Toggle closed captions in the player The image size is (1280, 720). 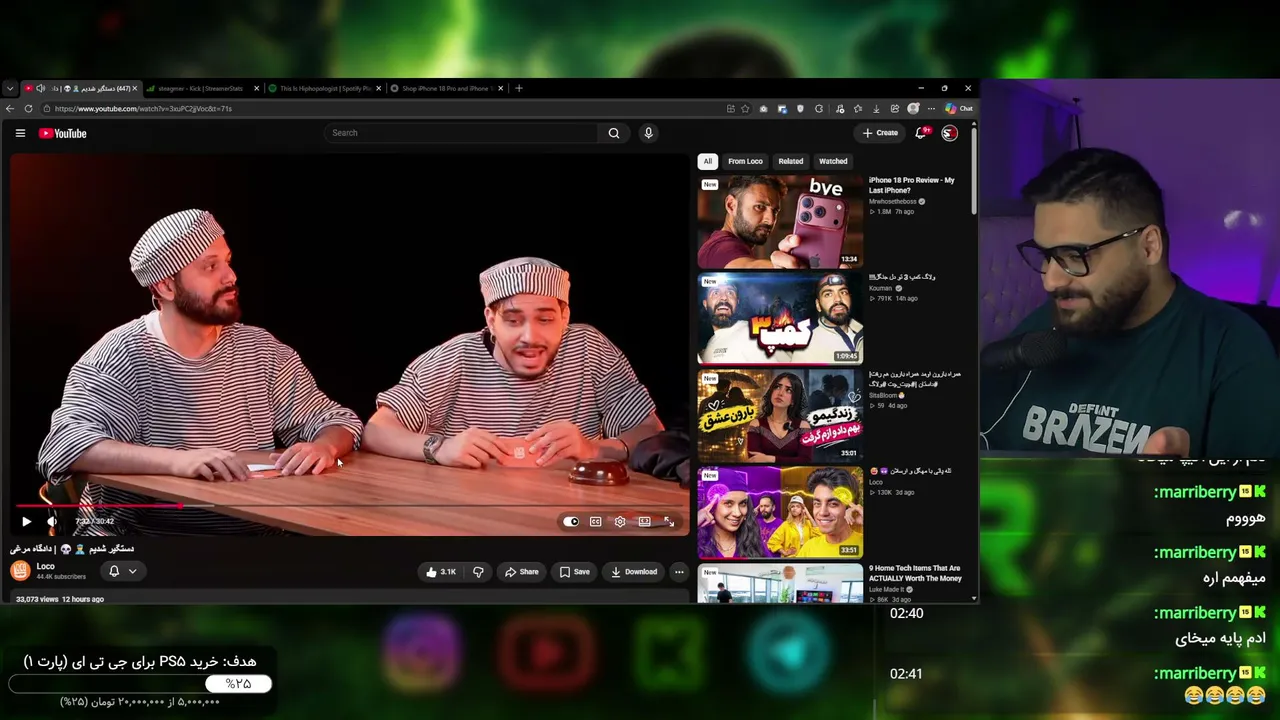[595, 521]
